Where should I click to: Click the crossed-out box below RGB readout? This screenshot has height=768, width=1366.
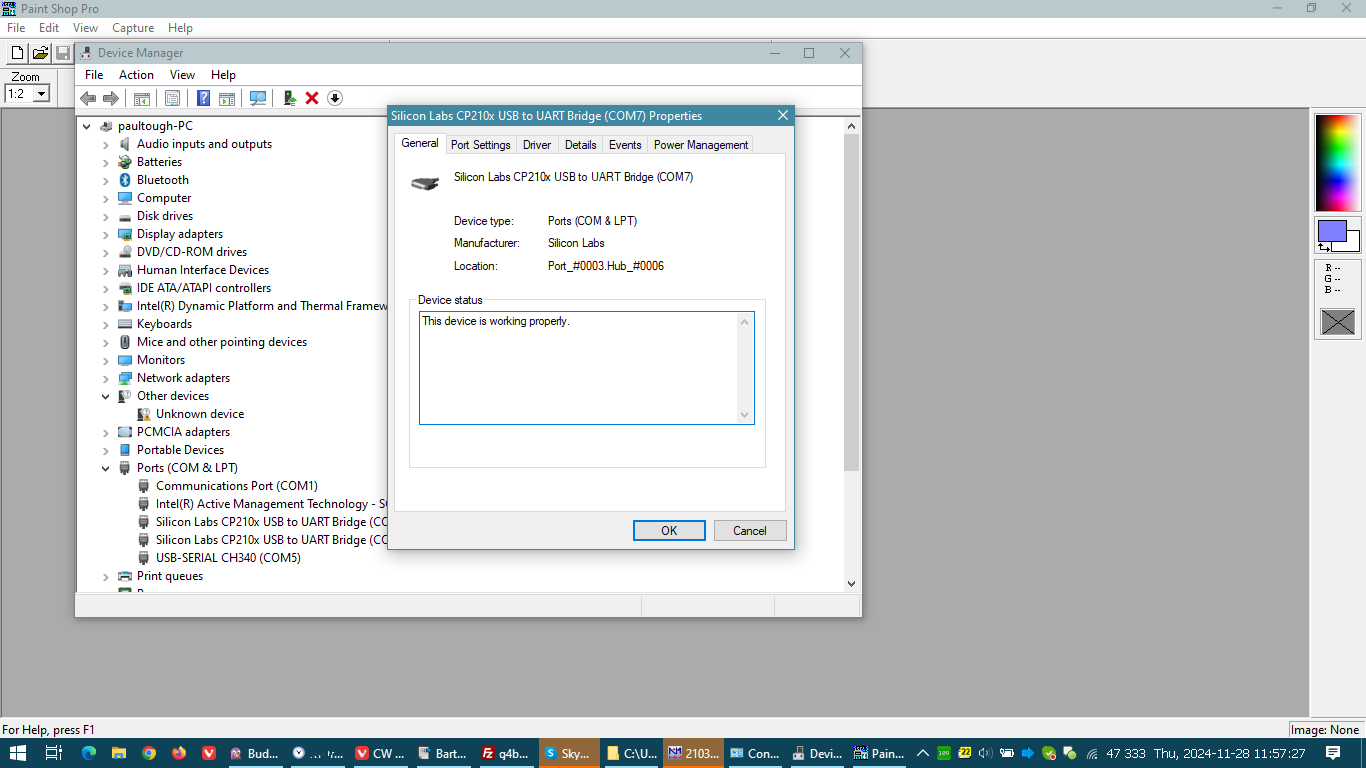pyautogui.click(x=1338, y=322)
